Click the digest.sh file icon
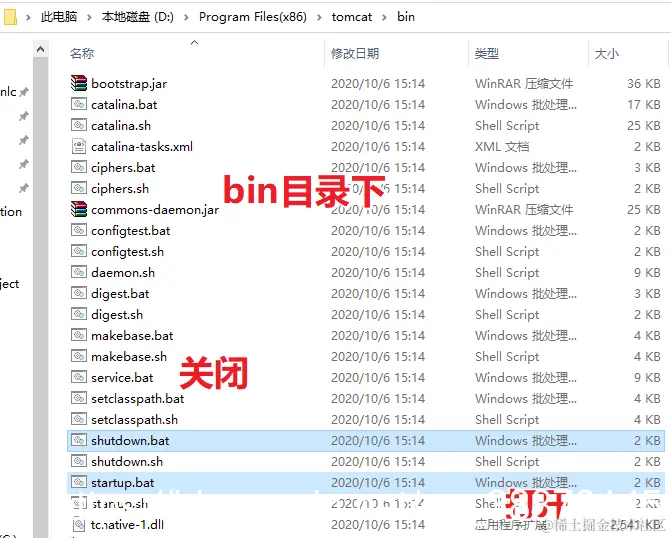 coord(79,314)
